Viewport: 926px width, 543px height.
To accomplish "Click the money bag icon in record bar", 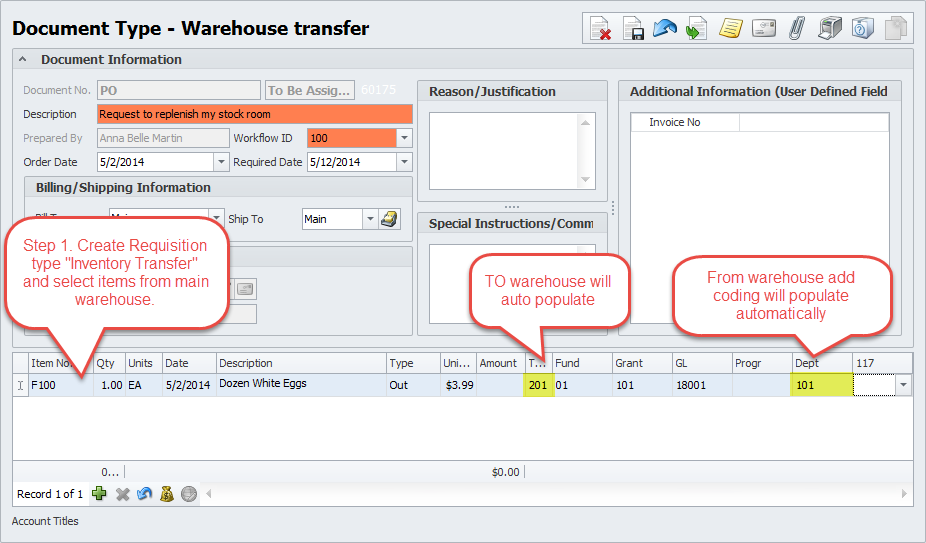I will [x=166, y=494].
